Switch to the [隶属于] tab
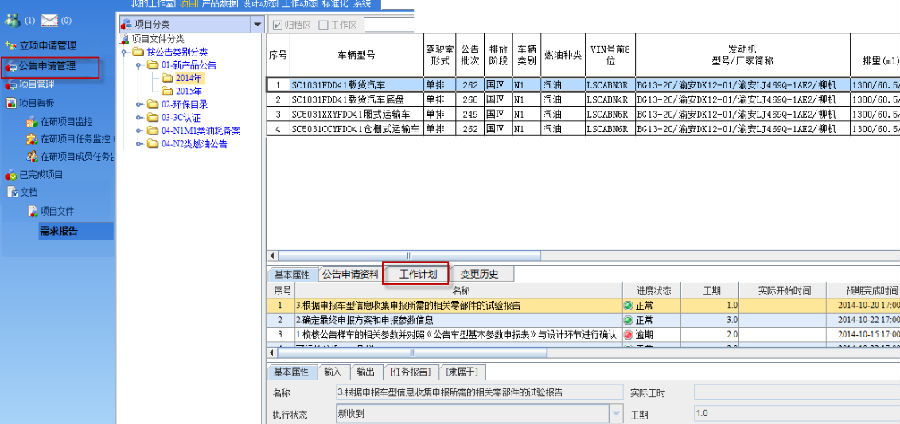This screenshot has width=900, height=424. pyautogui.click(x=464, y=372)
